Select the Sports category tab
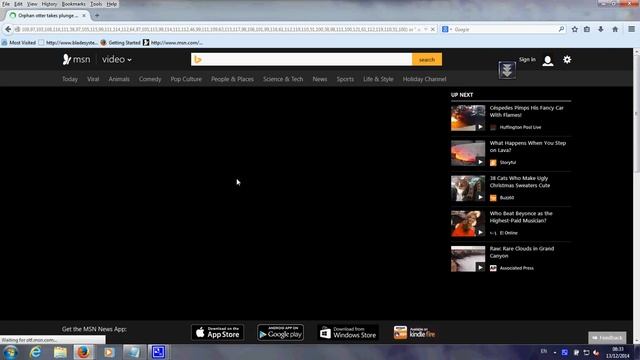The height and width of the screenshot is (360, 640). point(345,79)
